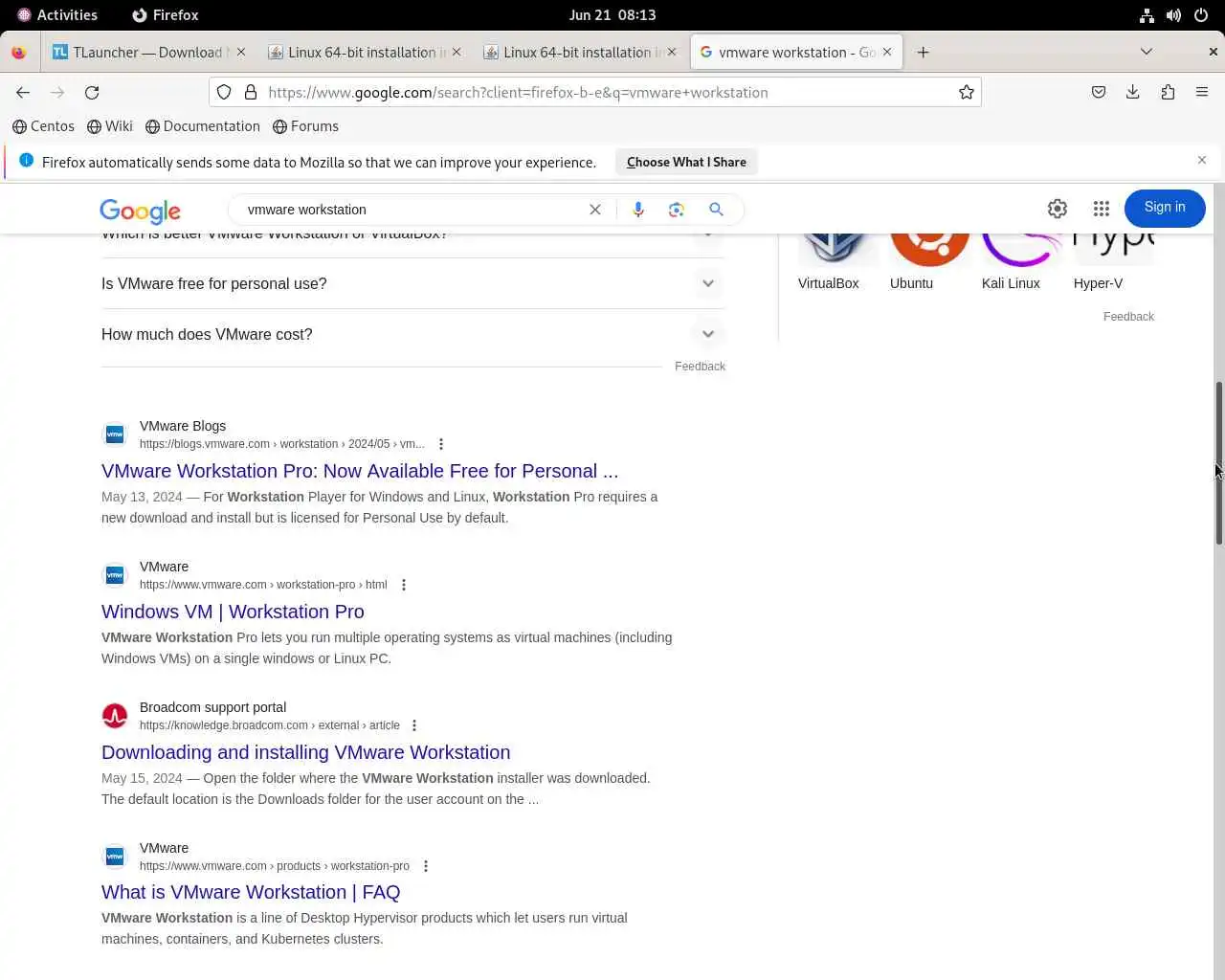
Task: Open options for Windows VM Workstation Pro result
Action: [404, 585]
